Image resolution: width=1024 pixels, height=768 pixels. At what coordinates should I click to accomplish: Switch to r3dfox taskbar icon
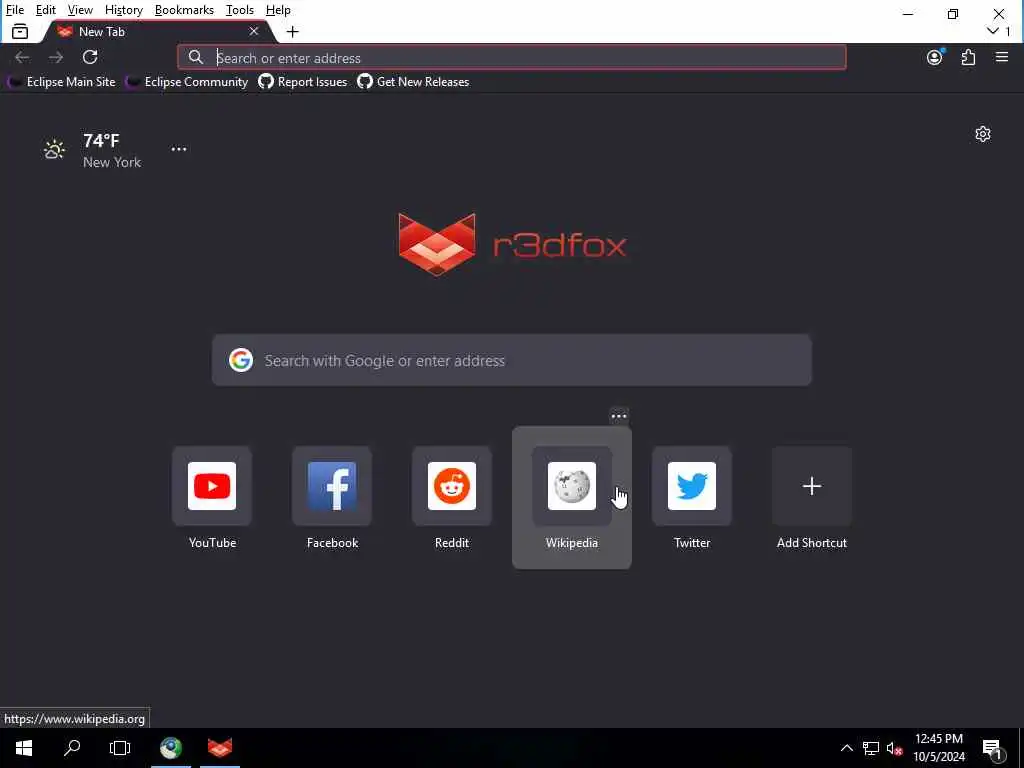(220, 748)
